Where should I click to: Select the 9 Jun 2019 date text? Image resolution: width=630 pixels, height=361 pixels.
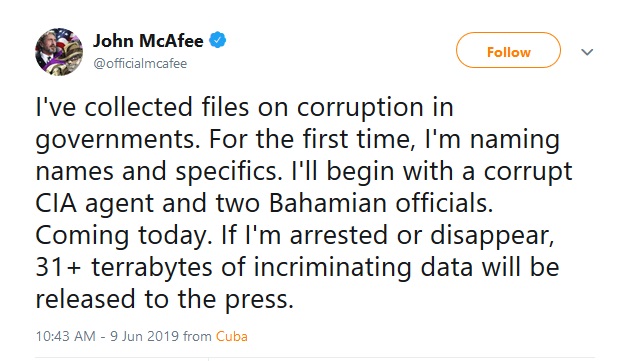point(144,336)
